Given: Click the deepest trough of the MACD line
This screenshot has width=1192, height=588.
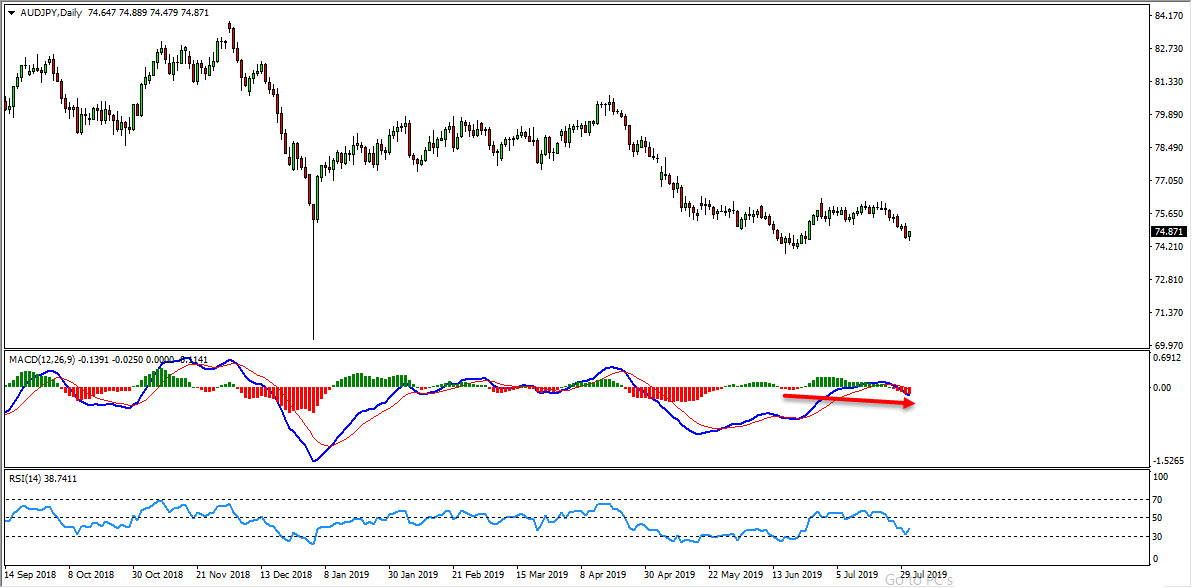Looking at the screenshot, I should [314, 460].
